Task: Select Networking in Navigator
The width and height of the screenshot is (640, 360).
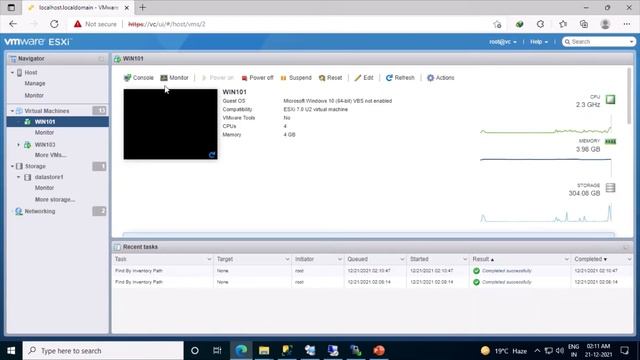Action: pyautogui.click(x=40, y=211)
